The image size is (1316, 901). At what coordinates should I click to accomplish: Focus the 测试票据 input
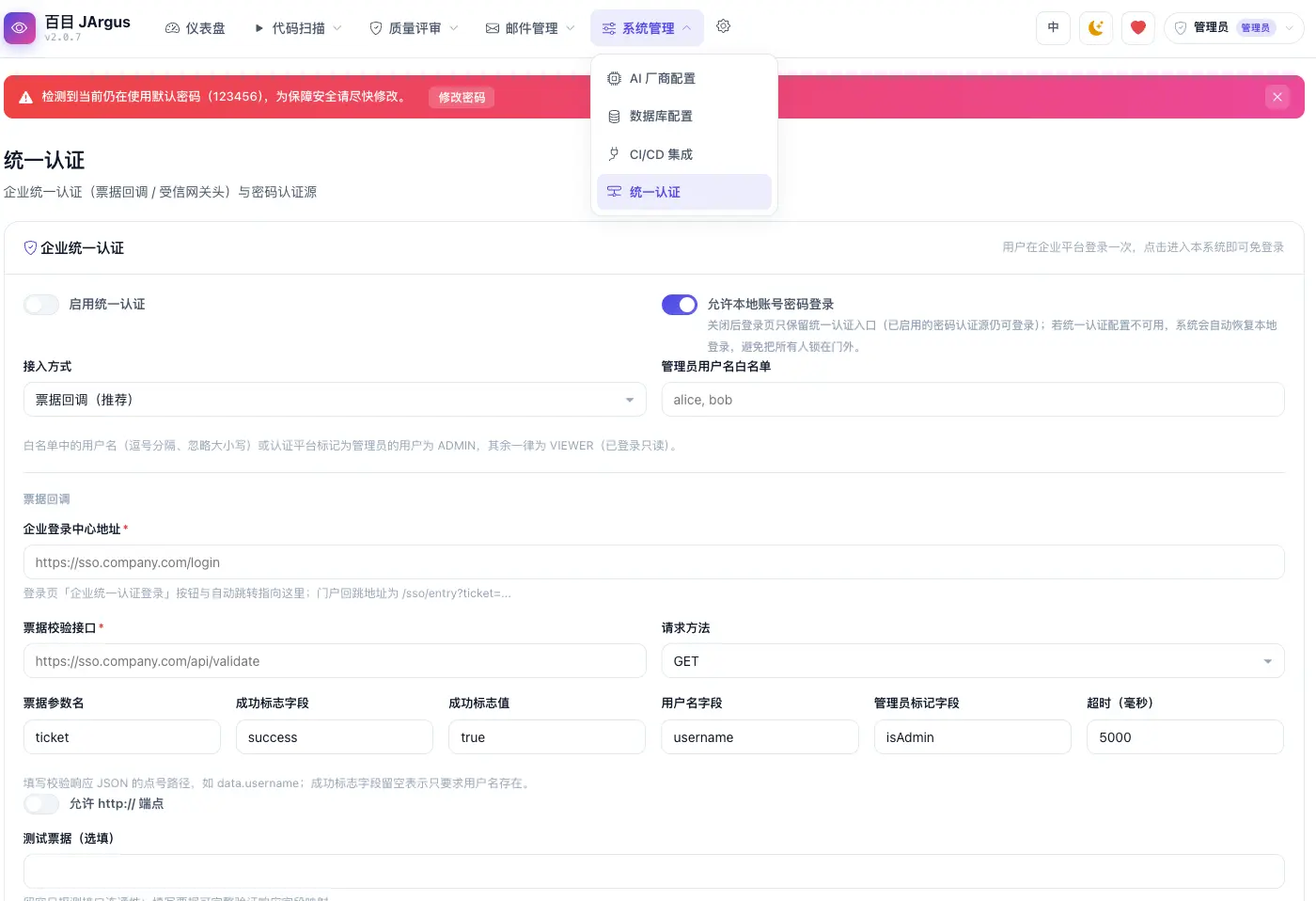coord(654,872)
